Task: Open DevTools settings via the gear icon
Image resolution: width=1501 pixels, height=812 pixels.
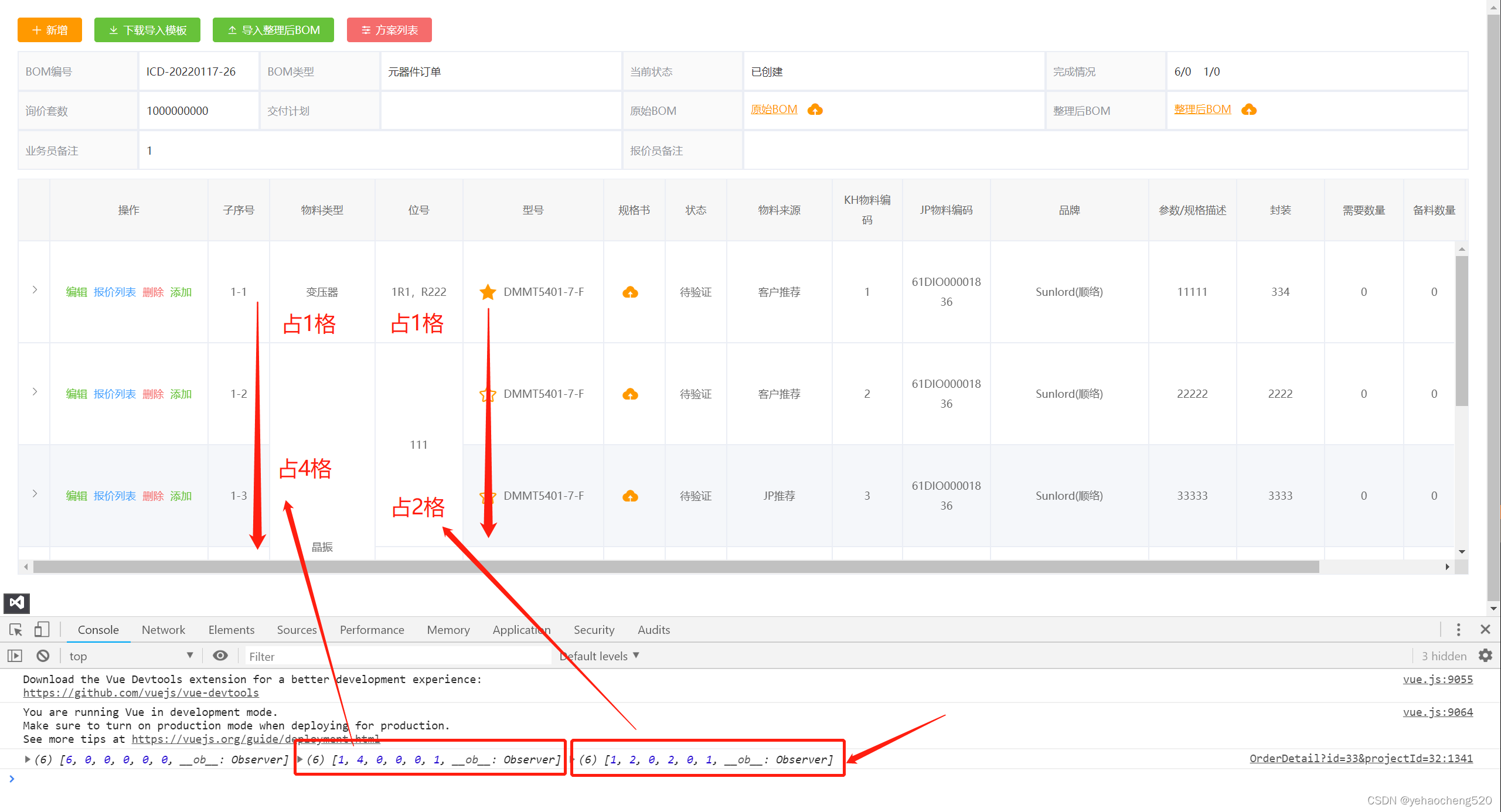Action: (1485, 656)
